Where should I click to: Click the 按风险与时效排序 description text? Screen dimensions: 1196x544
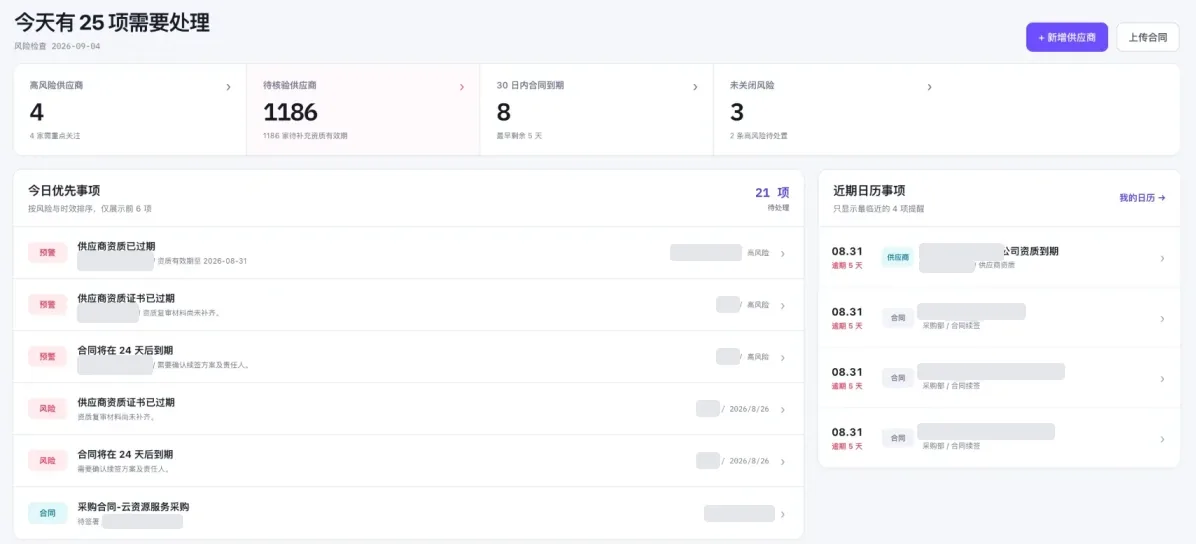91,208
